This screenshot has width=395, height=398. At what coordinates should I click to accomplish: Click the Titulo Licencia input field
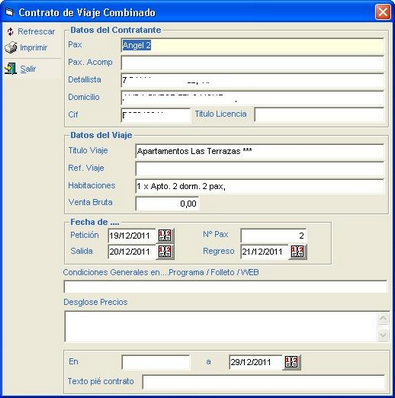tap(319, 115)
